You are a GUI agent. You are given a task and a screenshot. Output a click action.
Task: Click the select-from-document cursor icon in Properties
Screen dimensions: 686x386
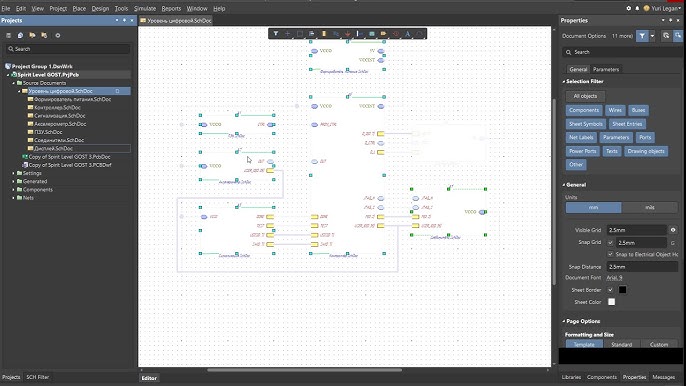point(666,36)
